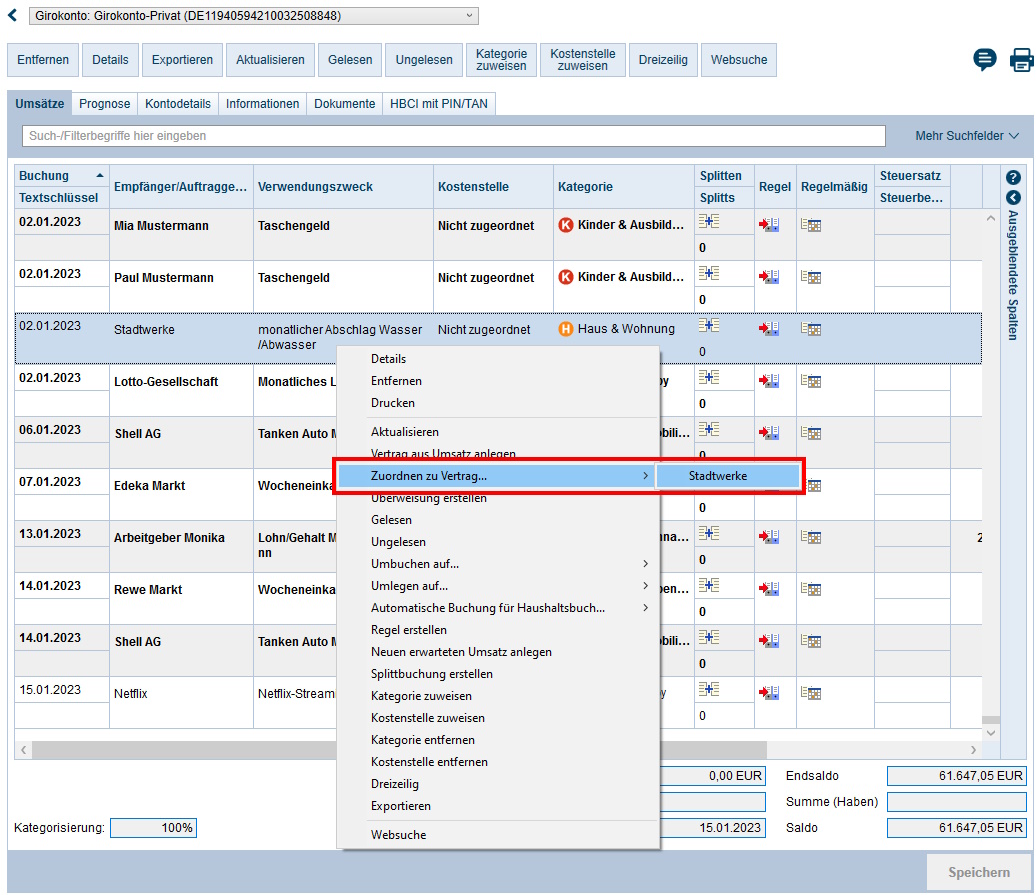
Task: Click the recurring icon in the Stadtwerke row
Action: click(811, 329)
